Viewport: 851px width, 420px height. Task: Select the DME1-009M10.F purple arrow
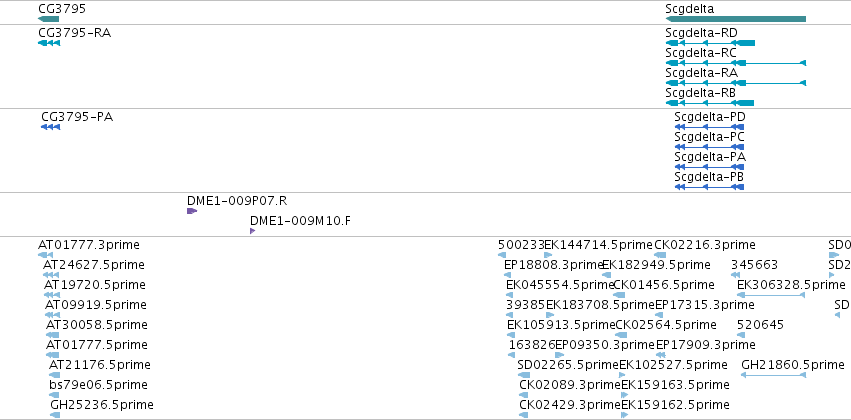252,231
